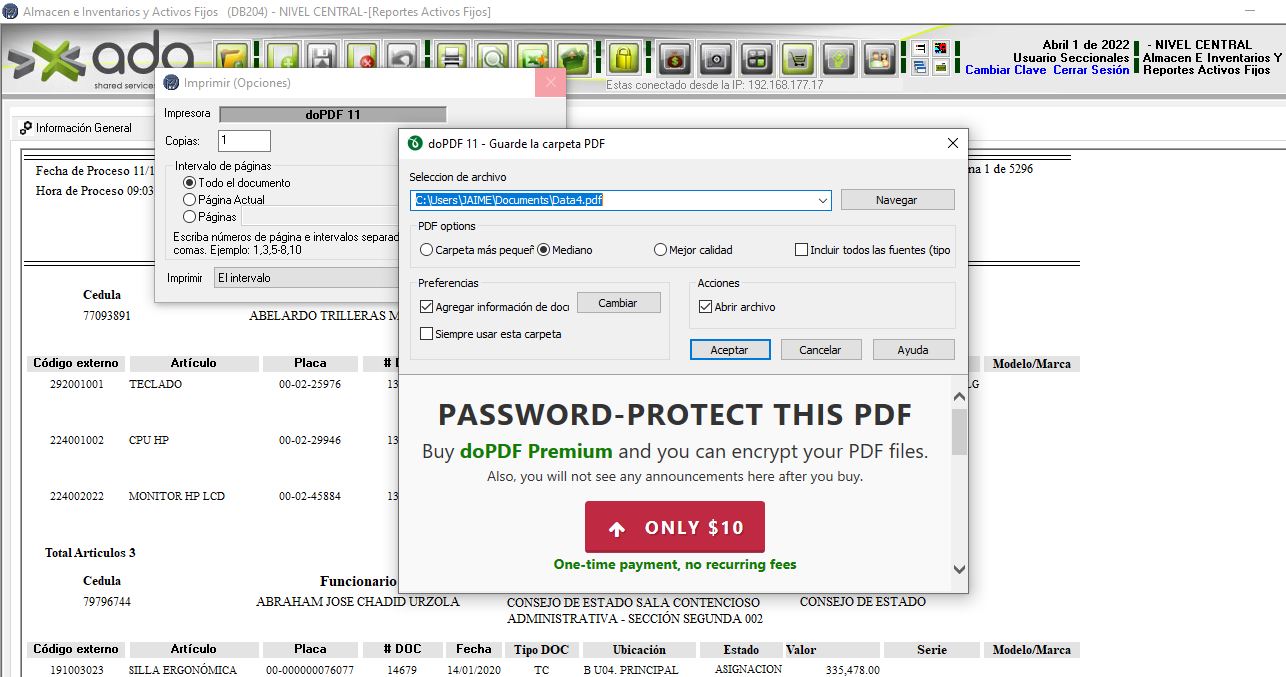Click the Cambiar Clave link
This screenshot has height=677, width=1286.
click(1006, 70)
